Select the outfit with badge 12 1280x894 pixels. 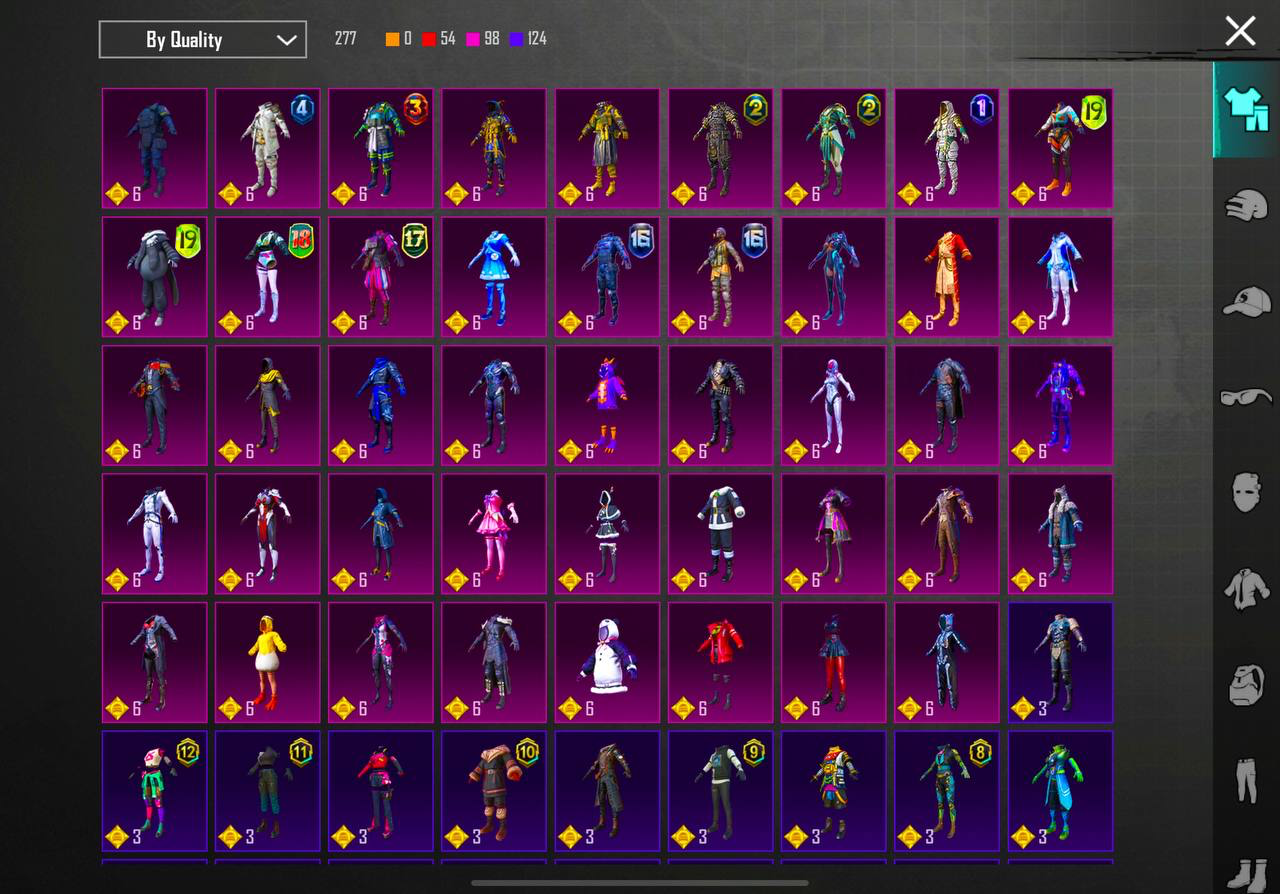pyautogui.click(x=155, y=791)
